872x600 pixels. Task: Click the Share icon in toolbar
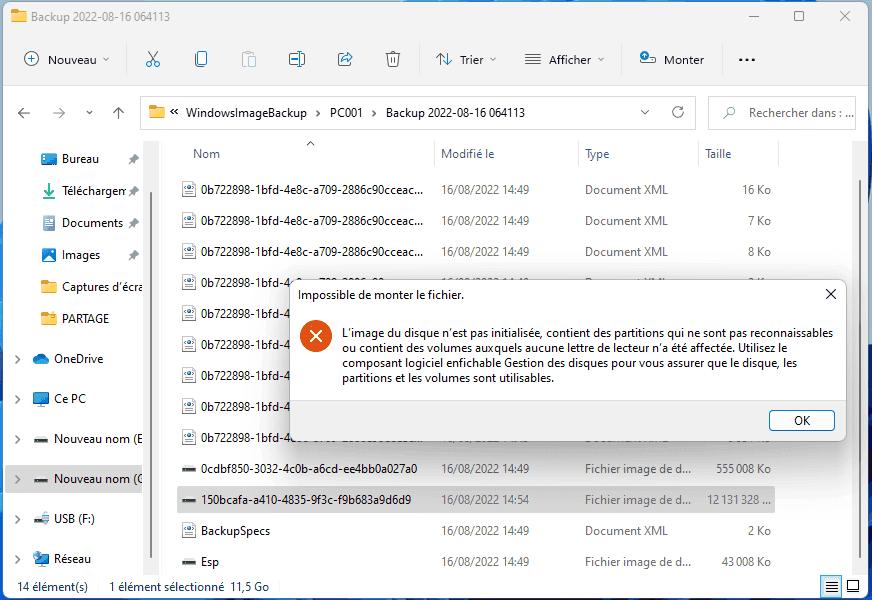point(345,59)
